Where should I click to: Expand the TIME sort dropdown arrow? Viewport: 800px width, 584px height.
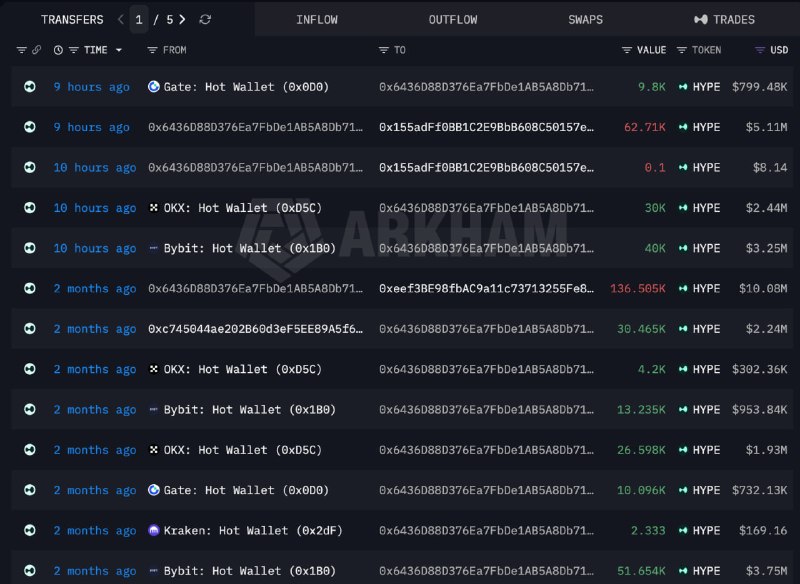click(x=119, y=50)
